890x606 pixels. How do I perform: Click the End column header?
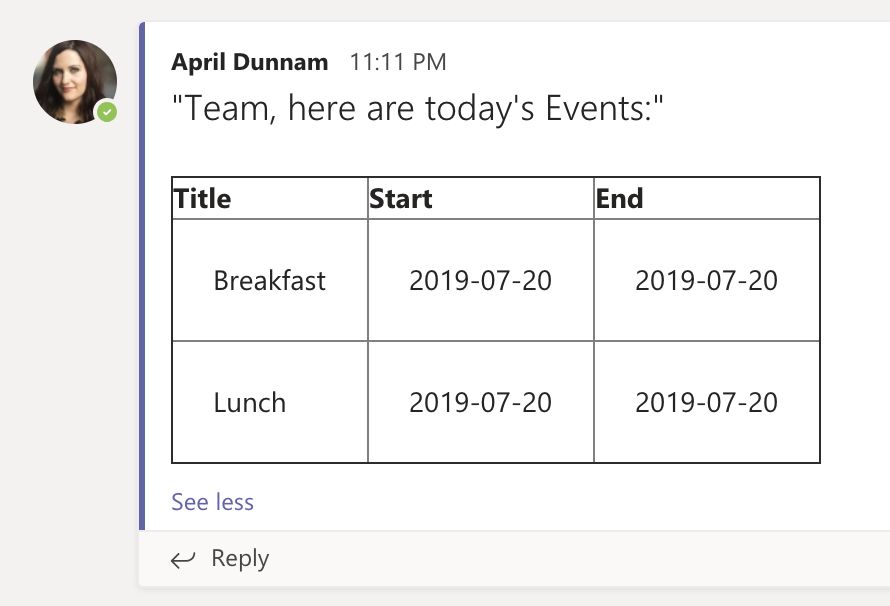619,199
